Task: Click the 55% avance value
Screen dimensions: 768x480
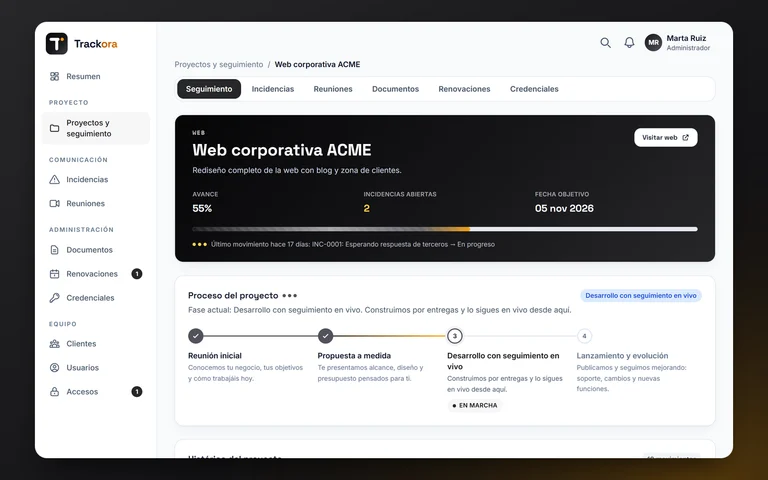Action: pyautogui.click(x=202, y=209)
